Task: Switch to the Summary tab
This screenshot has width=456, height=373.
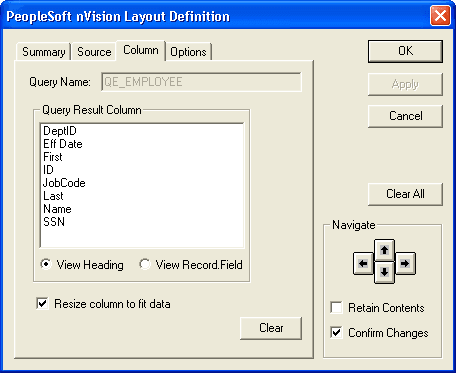Action: (43, 52)
